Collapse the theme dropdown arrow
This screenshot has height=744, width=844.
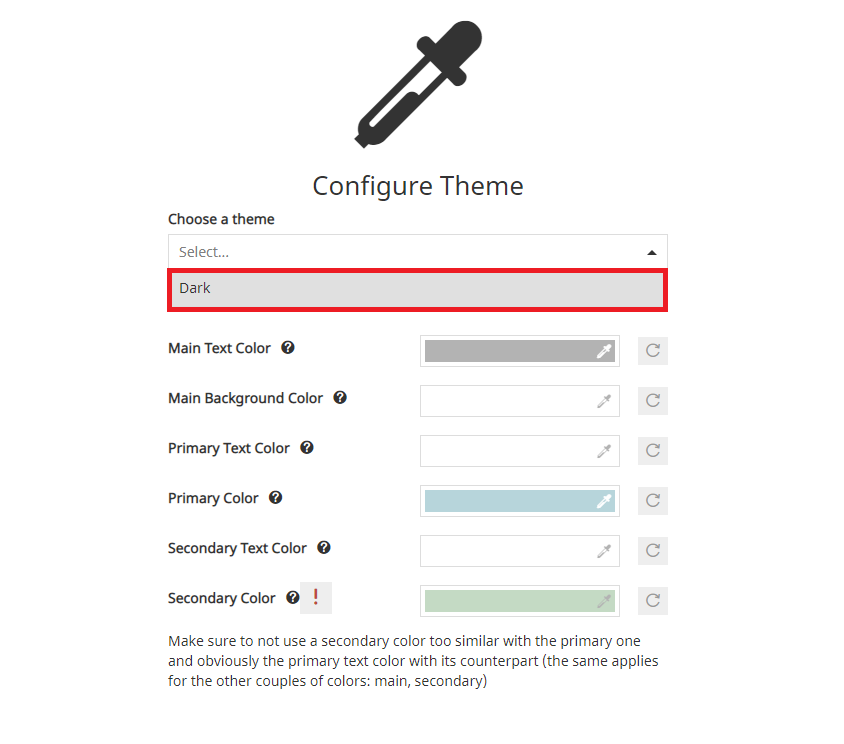(x=652, y=252)
